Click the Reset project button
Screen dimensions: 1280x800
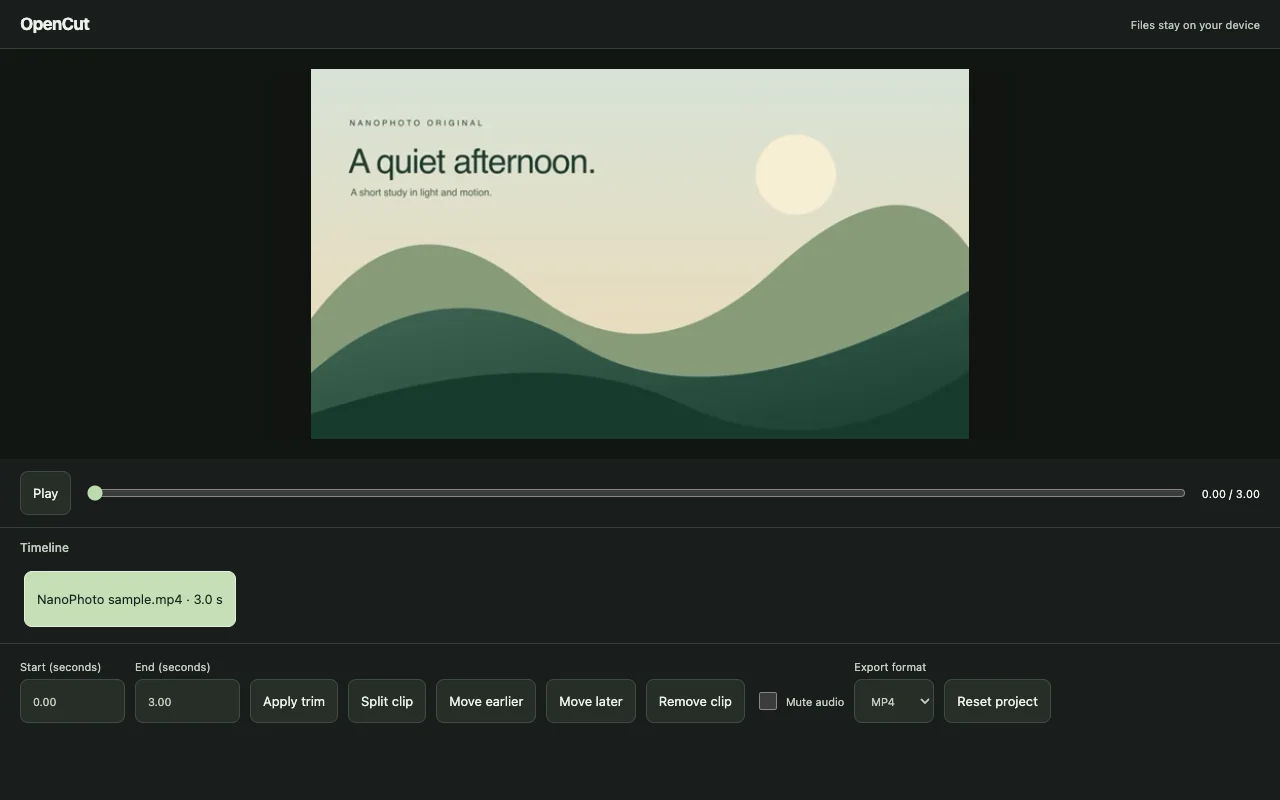coord(997,701)
